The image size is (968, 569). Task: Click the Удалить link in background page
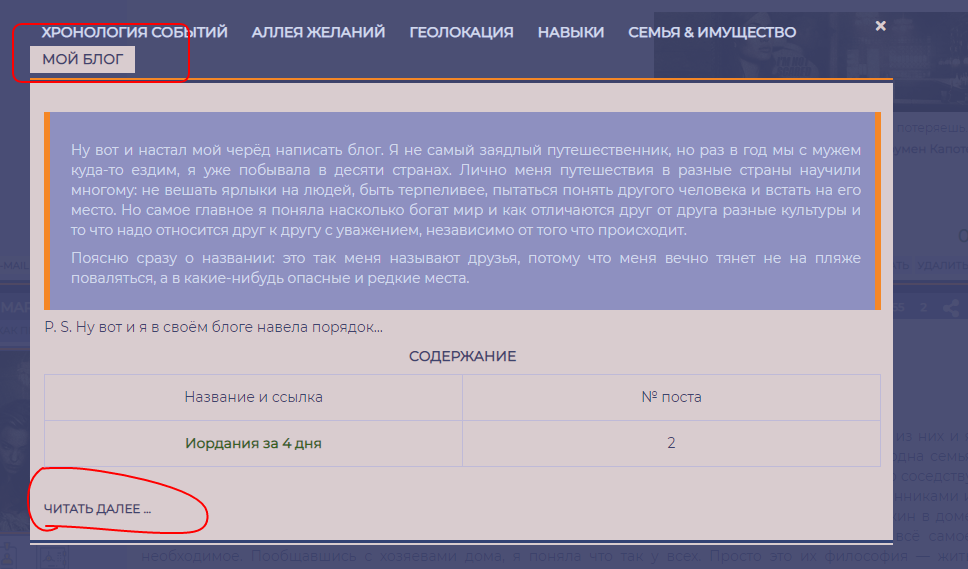pyautogui.click(x=942, y=265)
